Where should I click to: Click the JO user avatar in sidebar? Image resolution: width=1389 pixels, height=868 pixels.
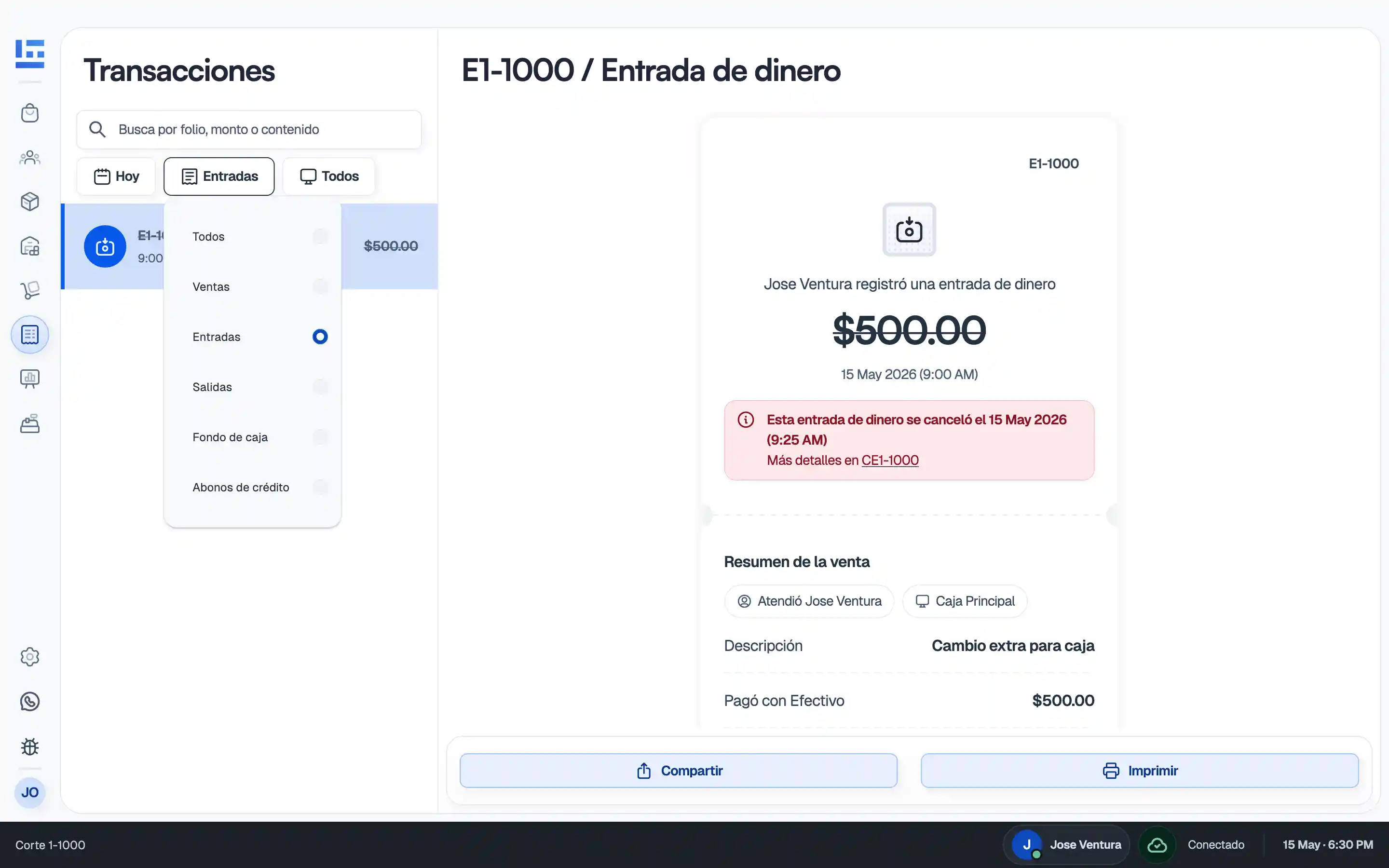(30, 793)
